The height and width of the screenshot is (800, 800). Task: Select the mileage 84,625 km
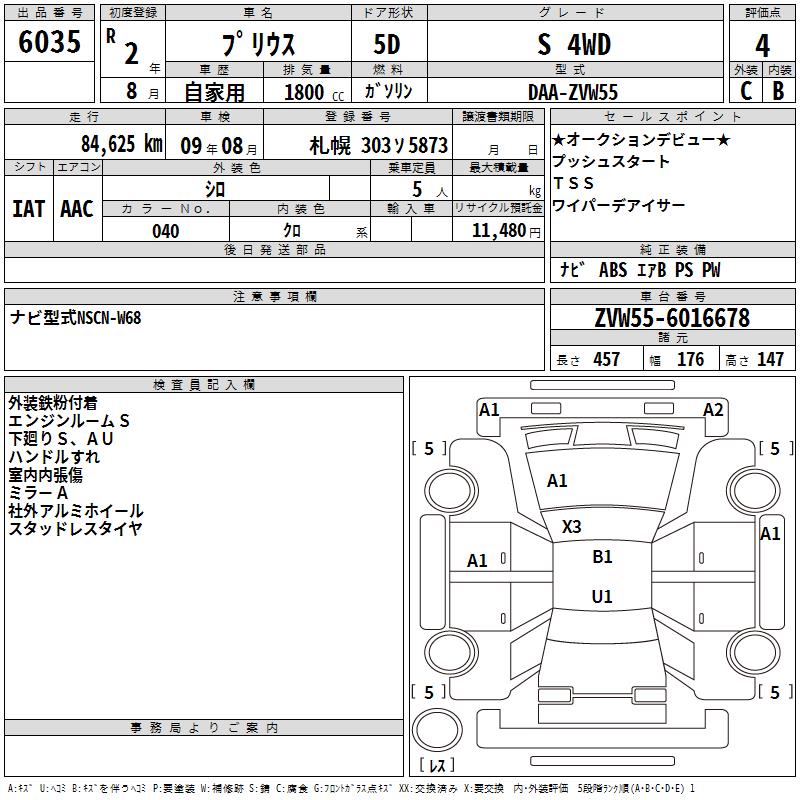tap(122, 144)
